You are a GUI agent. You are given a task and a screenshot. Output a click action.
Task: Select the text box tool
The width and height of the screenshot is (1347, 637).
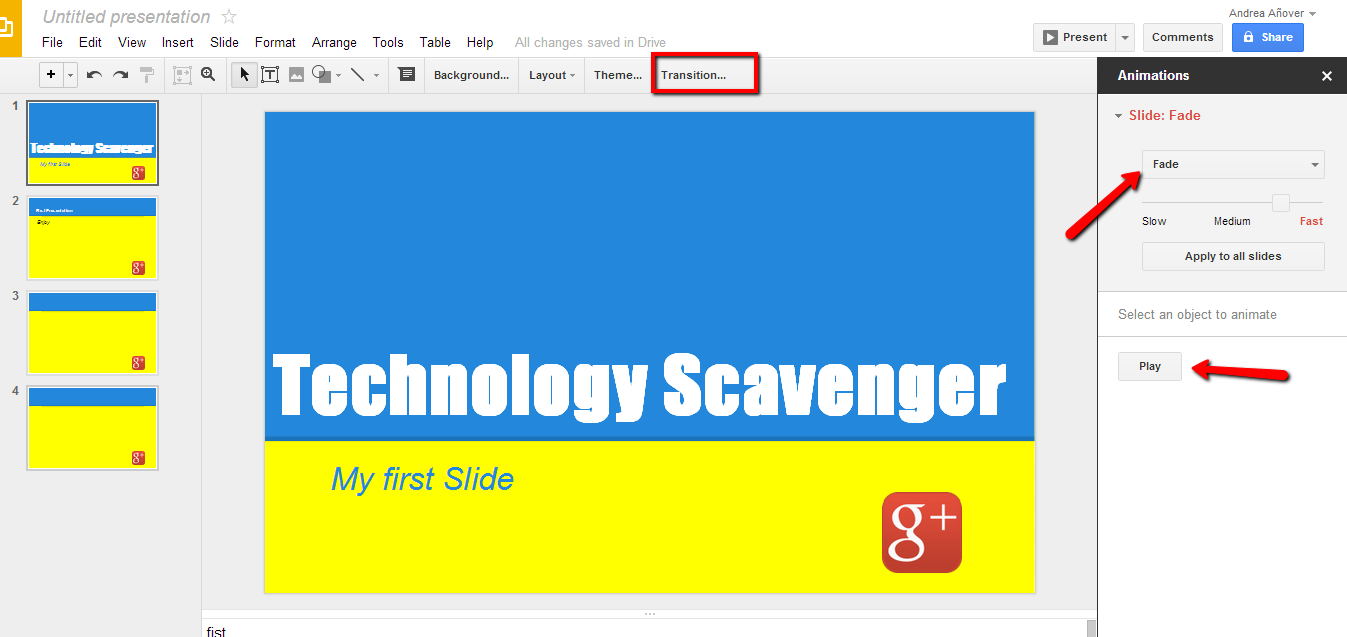[x=270, y=74]
